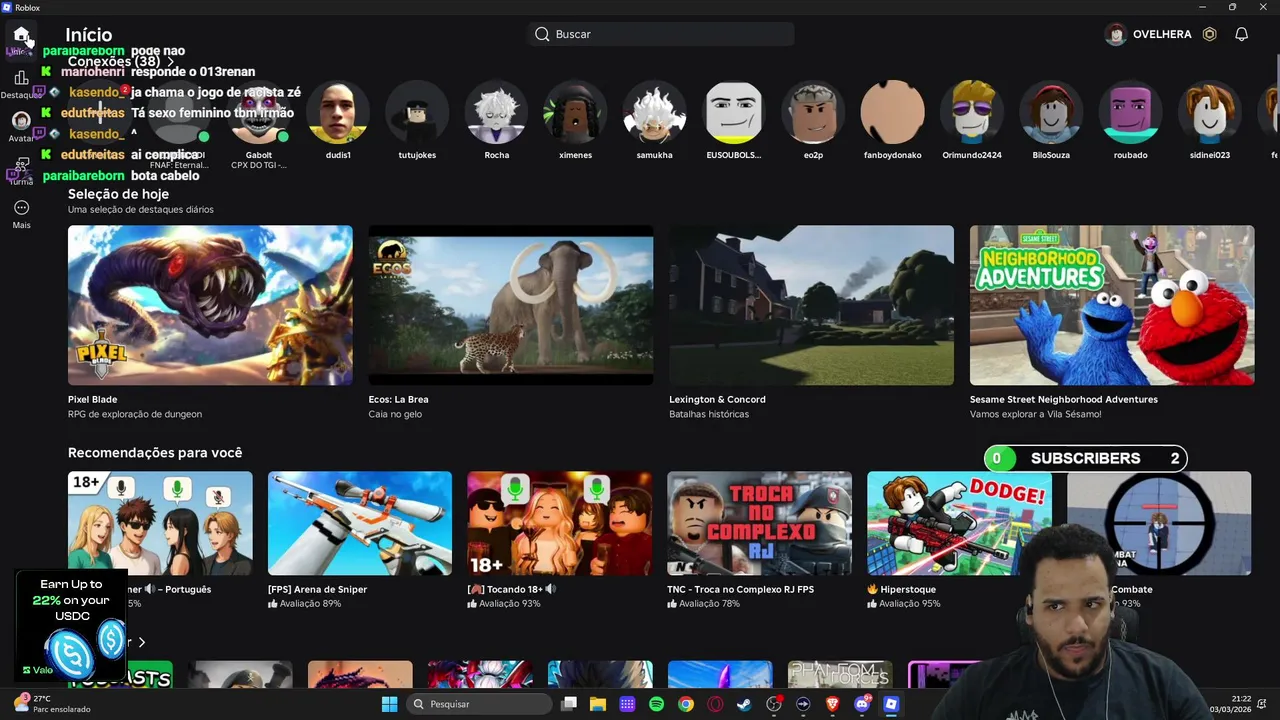Click the Seleção de hoje heading
Viewport: 1280px width, 720px height.
(x=118, y=194)
